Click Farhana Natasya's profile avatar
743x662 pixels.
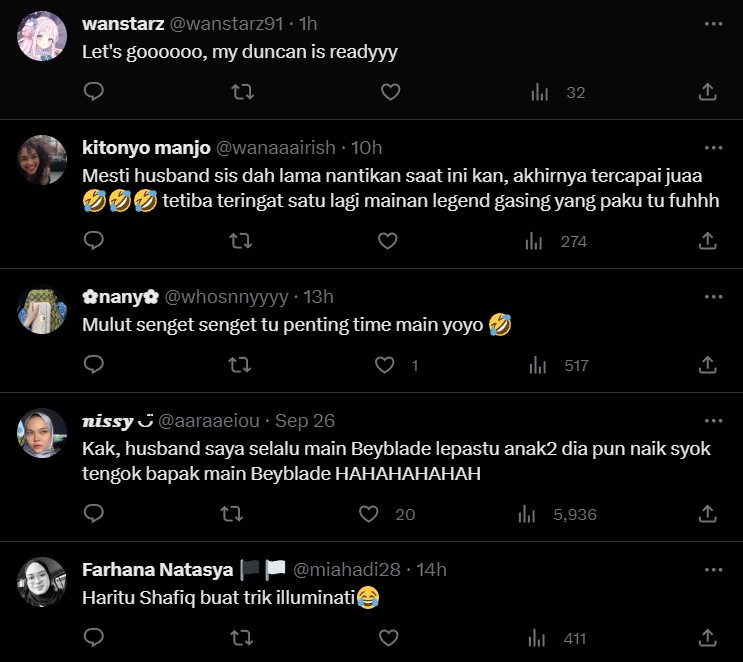coord(42,582)
